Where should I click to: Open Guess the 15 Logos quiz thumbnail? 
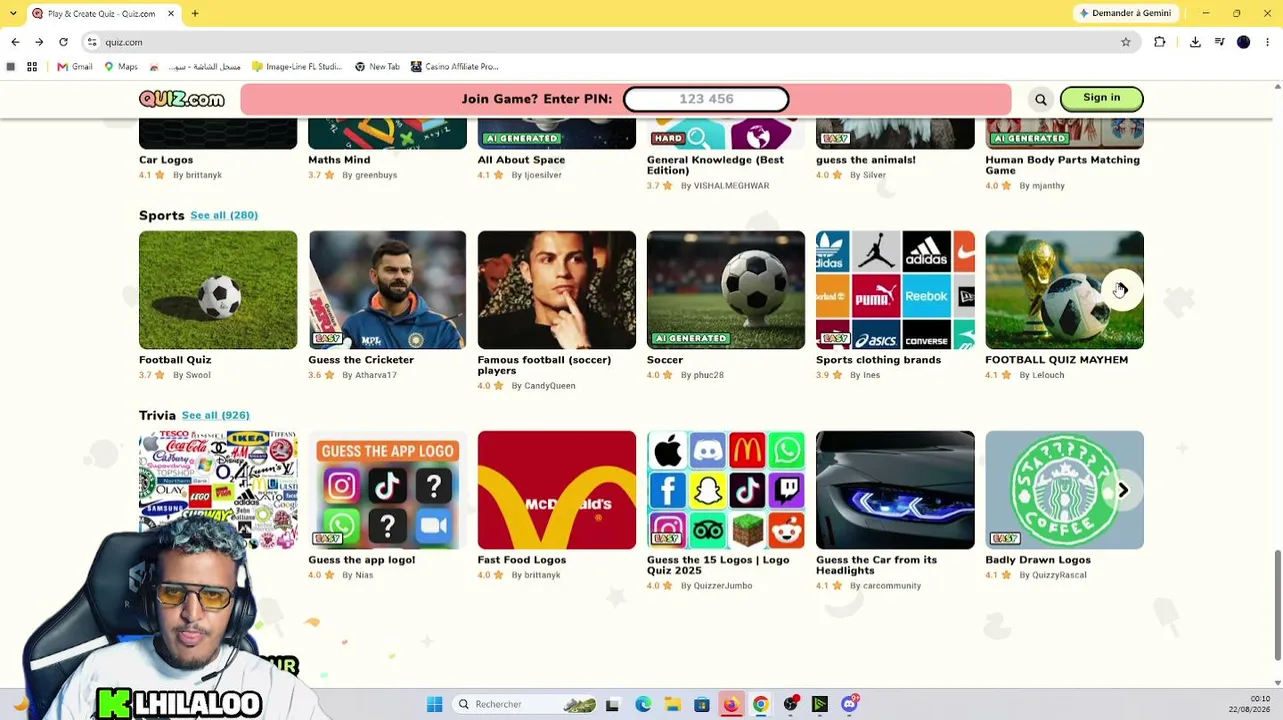726,490
